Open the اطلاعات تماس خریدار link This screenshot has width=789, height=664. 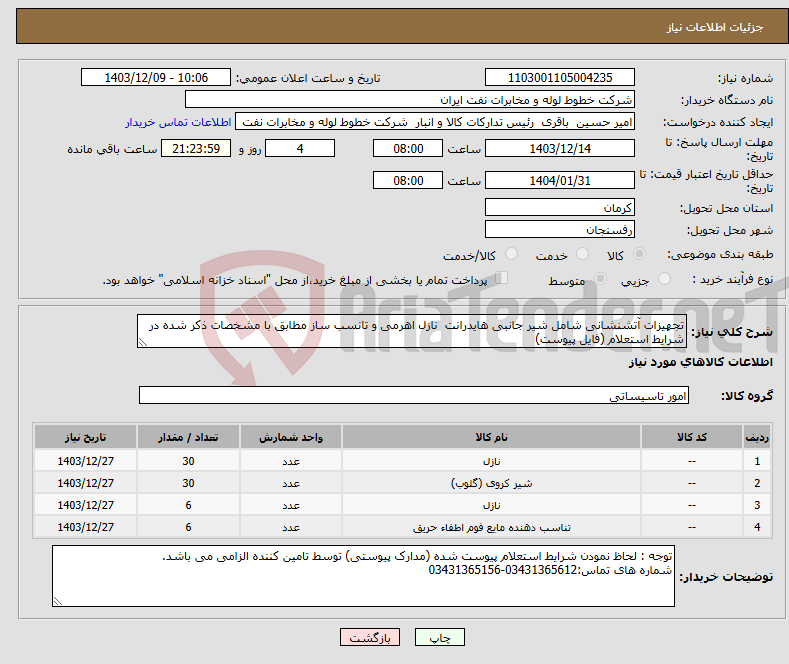click(178, 122)
